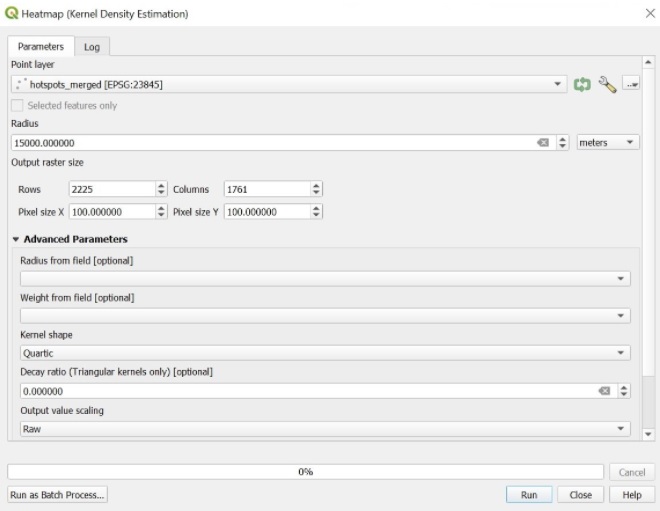Click the Run button
Screen dimensions: 660x511
[x=529, y=495]
